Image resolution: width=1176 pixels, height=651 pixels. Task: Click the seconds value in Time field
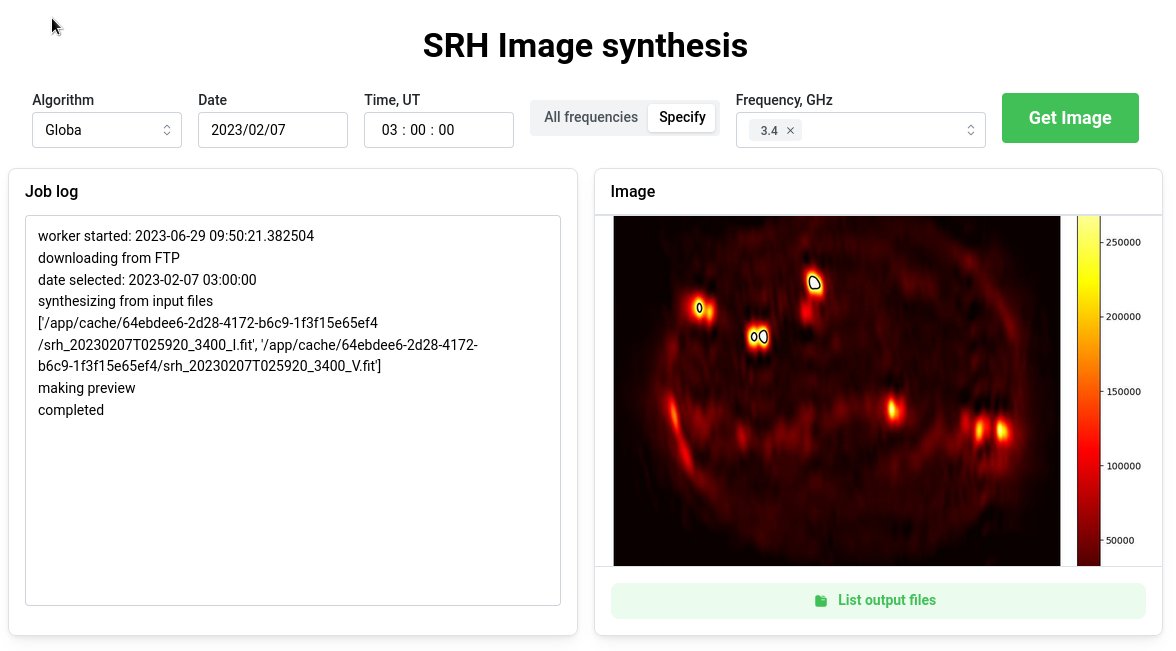[446, 130]
